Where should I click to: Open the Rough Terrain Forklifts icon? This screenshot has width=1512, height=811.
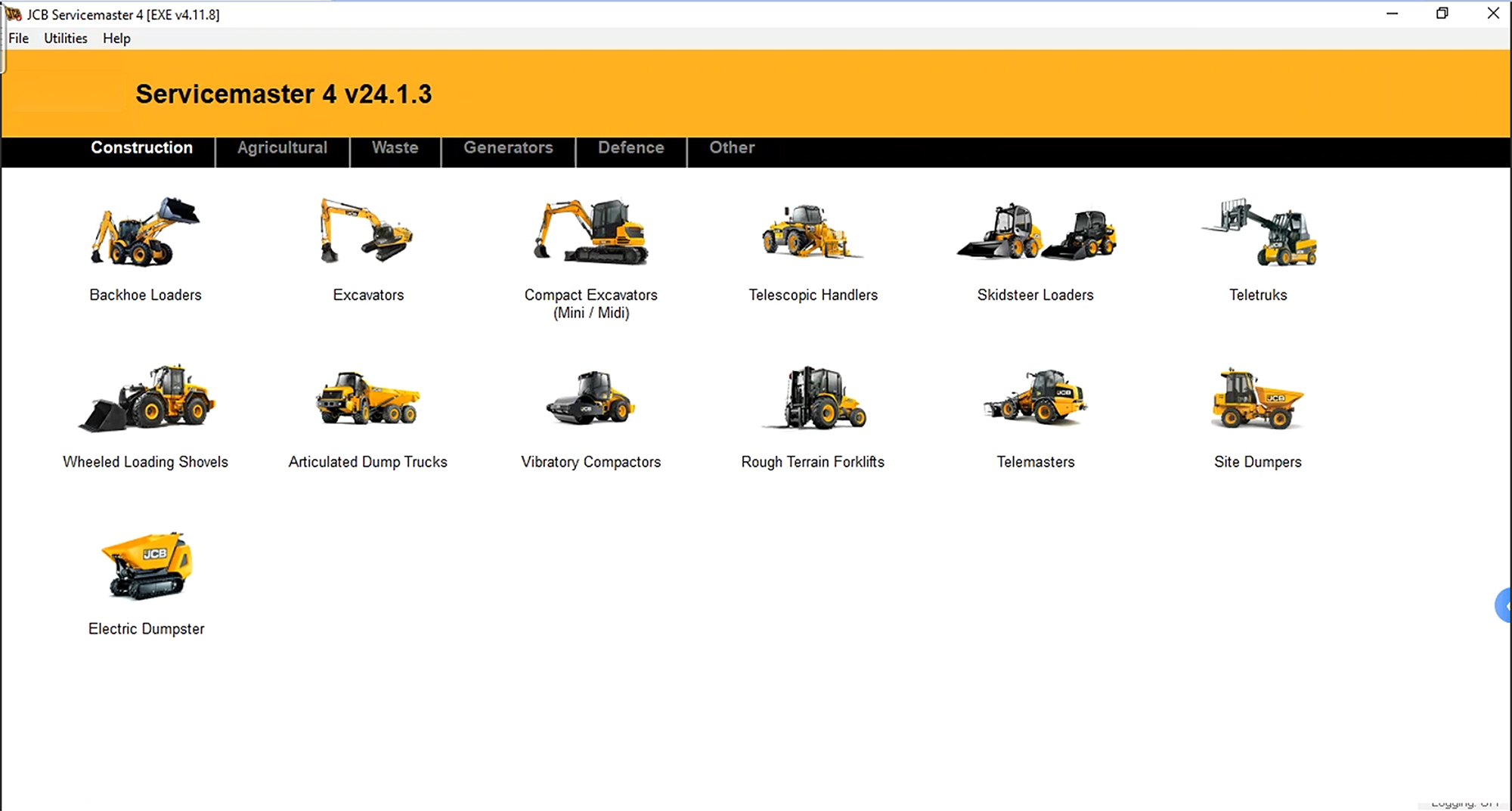813,399
